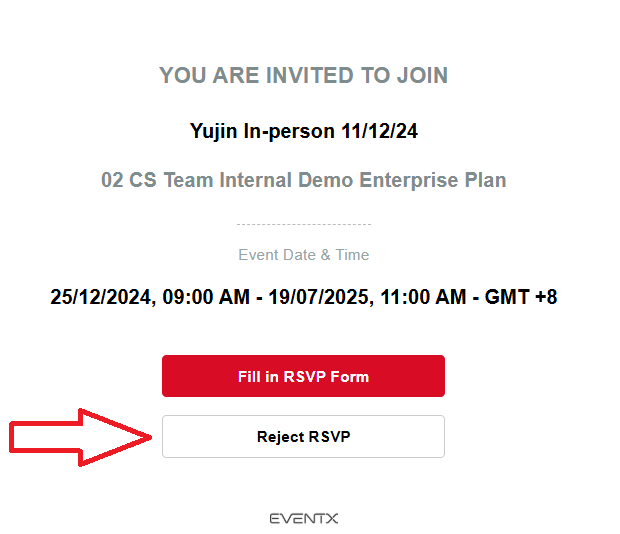Select the Yujin In-person event title
The image size is (620, 534).
[x=303, y=132]
